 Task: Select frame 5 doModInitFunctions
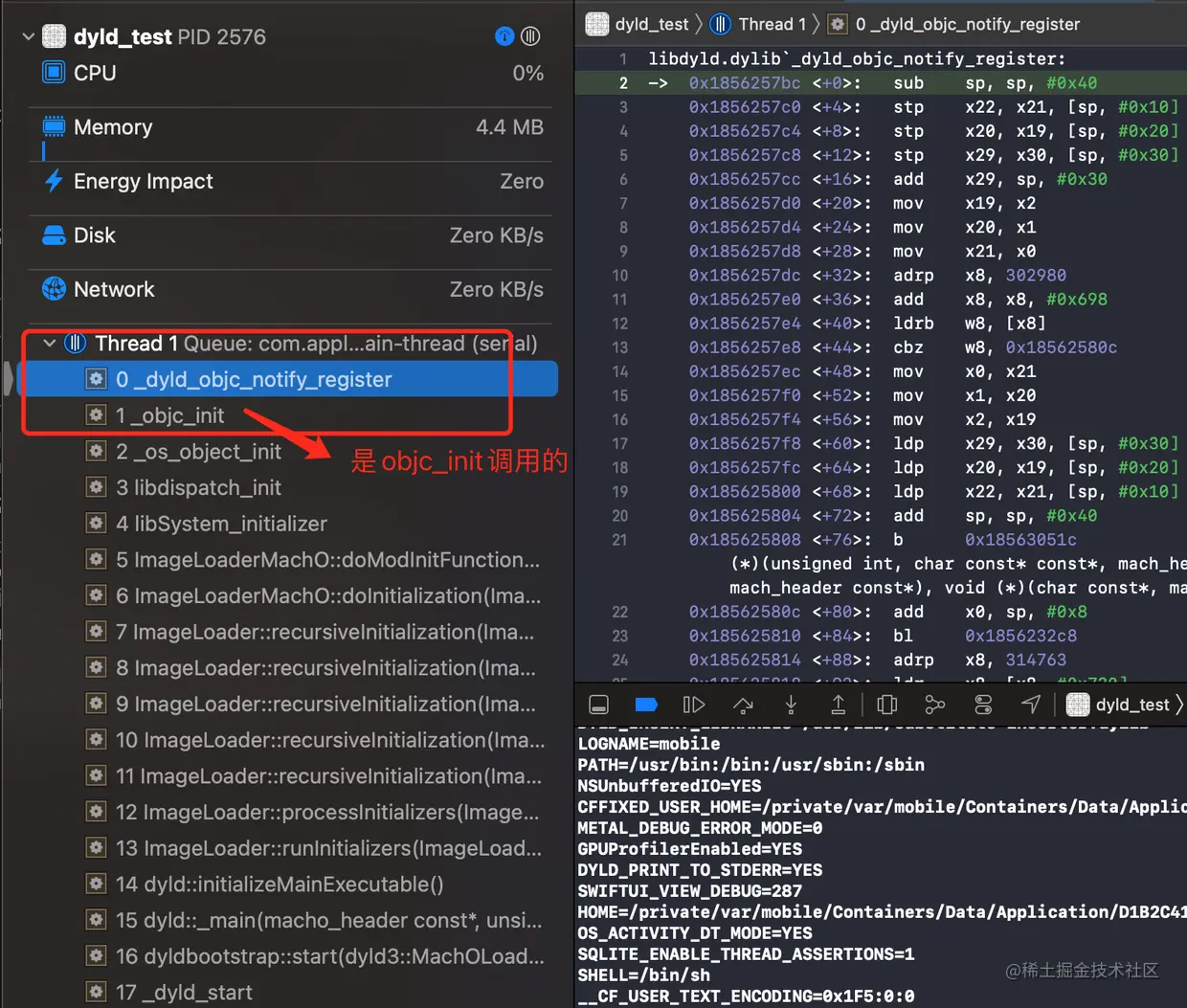[287, 560]
